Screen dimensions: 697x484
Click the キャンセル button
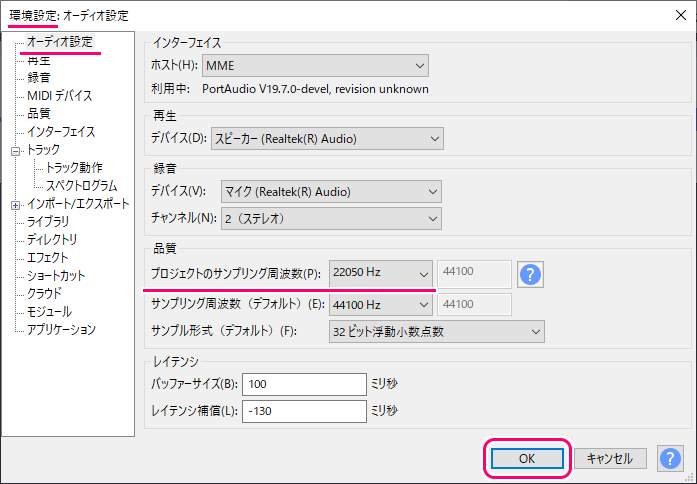pyautogui.click(x=609, y=458)
